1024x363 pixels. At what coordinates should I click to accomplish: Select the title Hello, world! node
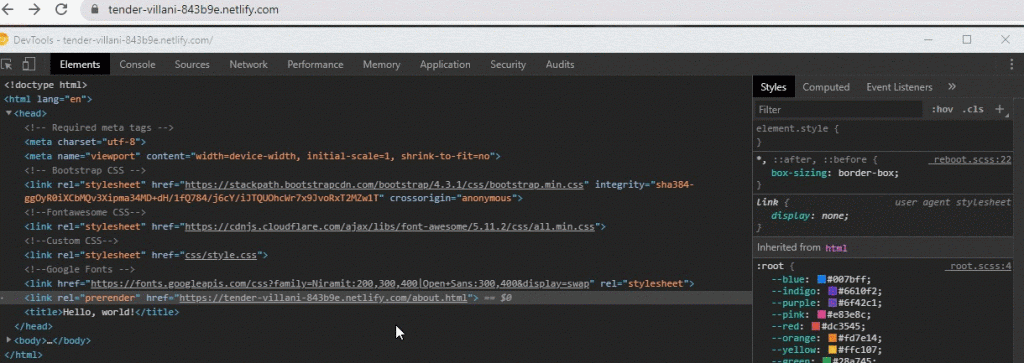(102, 312)
